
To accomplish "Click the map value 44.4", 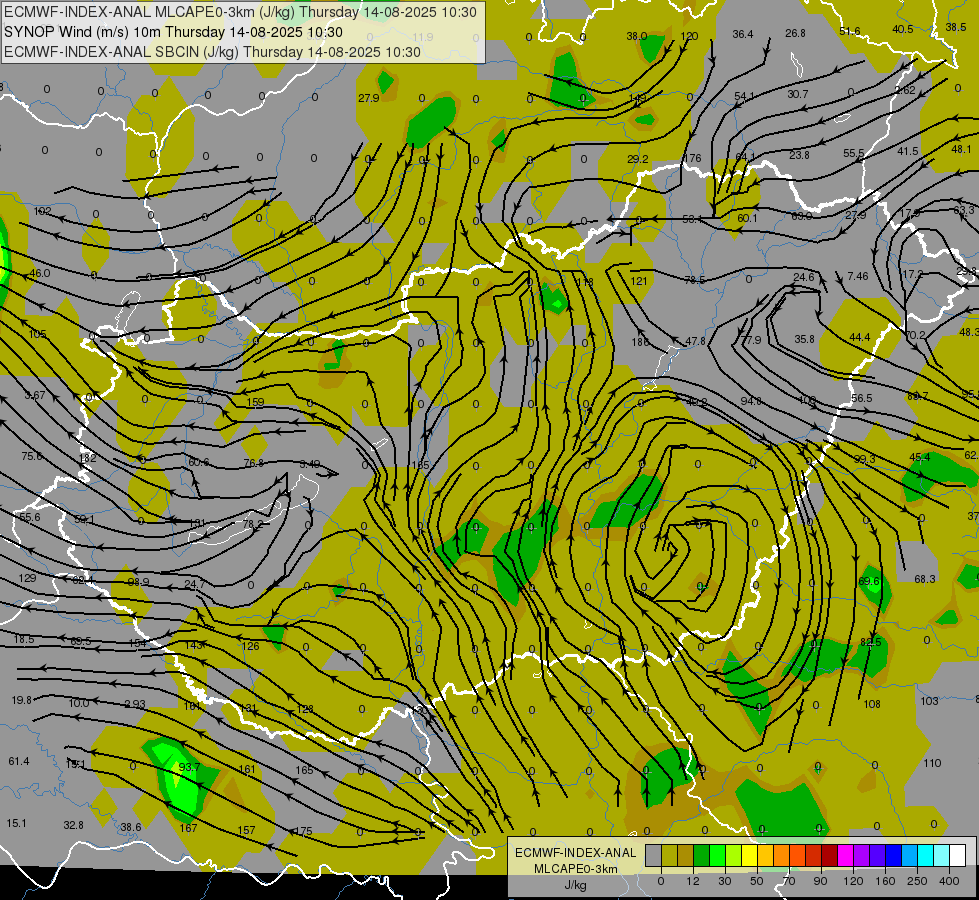I will 860,337.
